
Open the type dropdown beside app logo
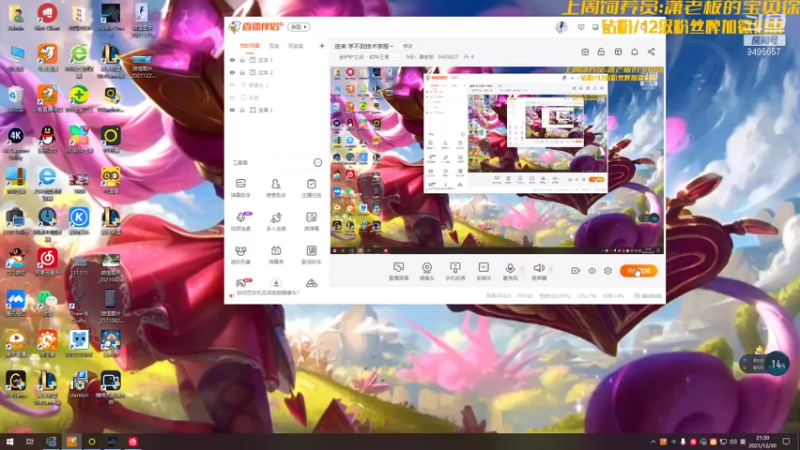(298, 27)
